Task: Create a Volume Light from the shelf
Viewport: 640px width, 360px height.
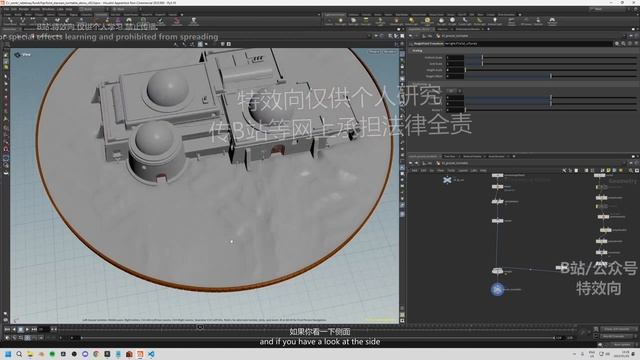Action: coord(396,21)
